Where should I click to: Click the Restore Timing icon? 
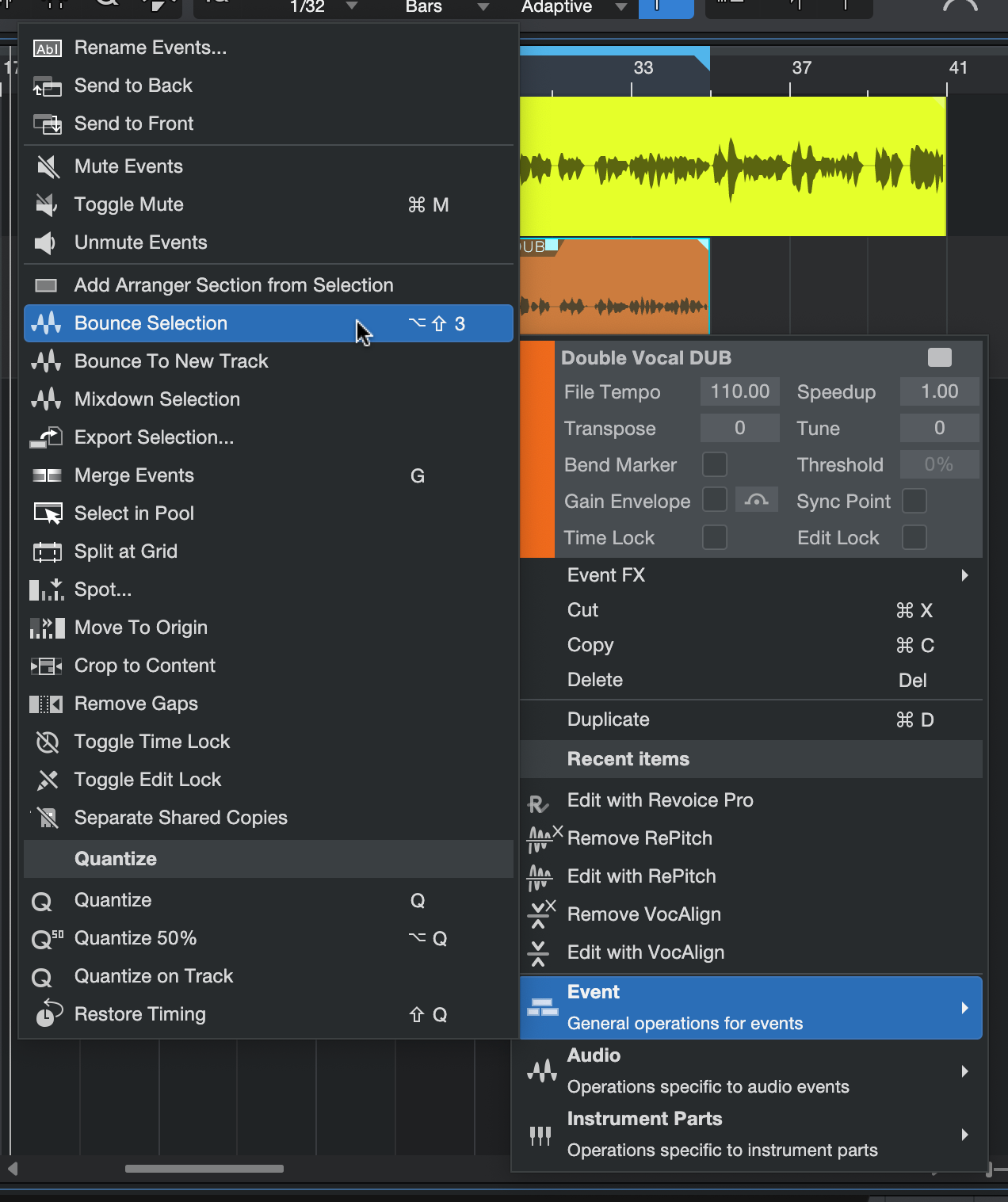47,1014
